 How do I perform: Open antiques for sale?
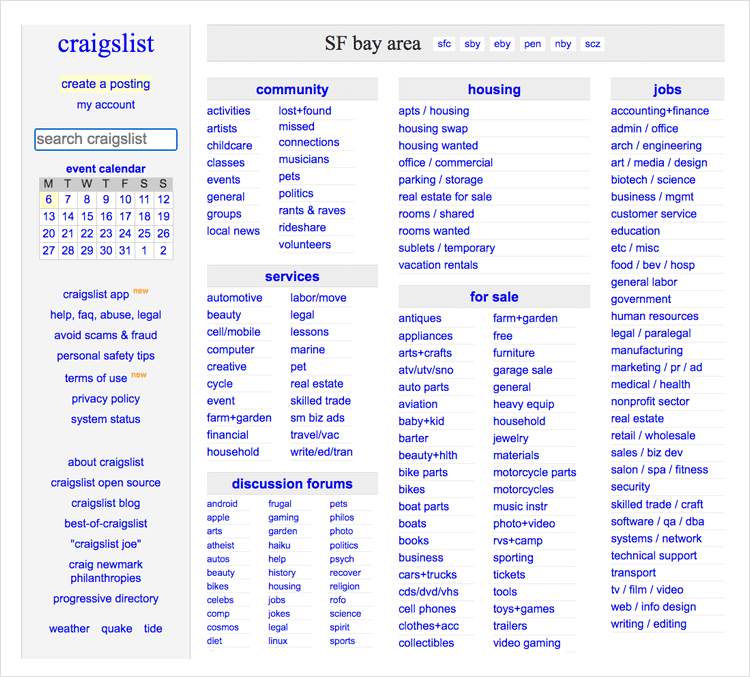tap(419, 319)
